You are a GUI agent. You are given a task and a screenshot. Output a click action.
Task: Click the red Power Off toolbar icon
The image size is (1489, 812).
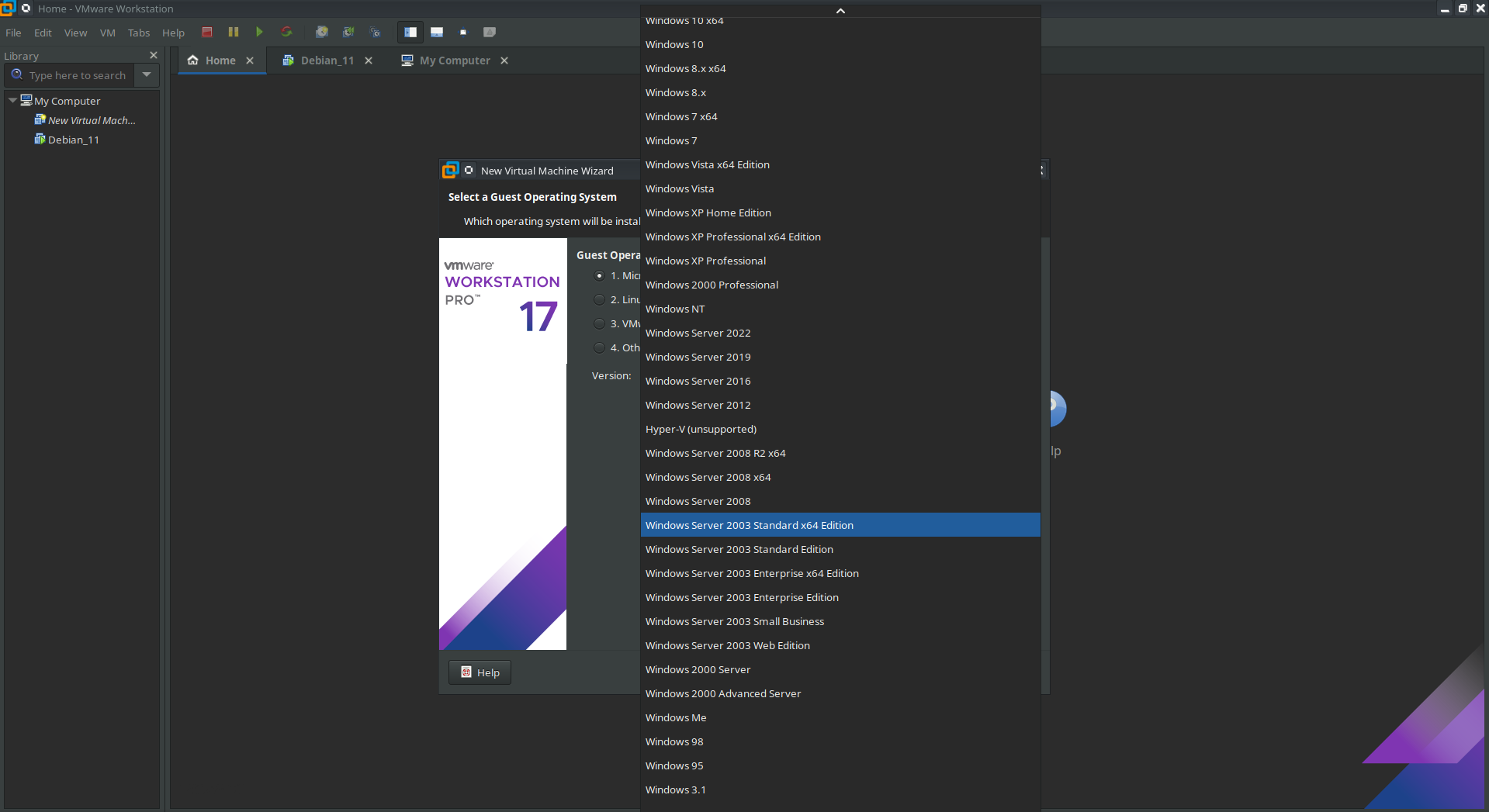tap(207, 32)
